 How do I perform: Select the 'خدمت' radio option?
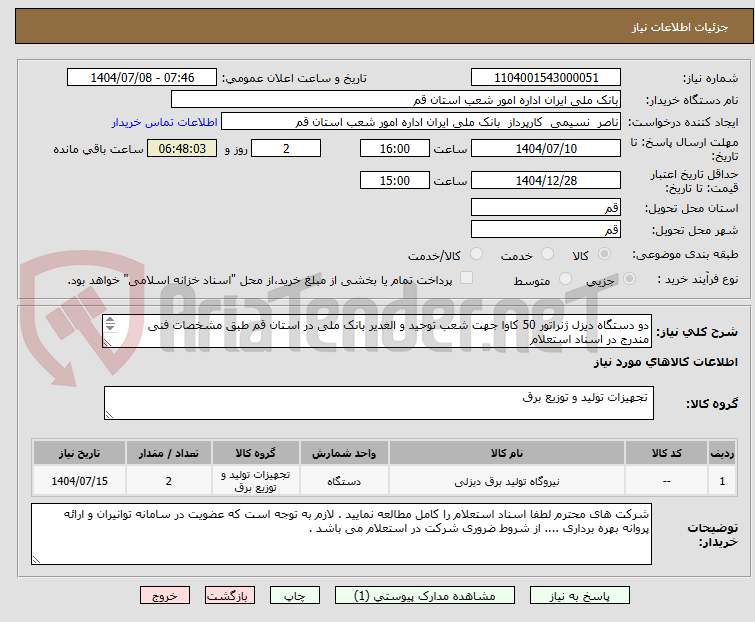click(547, 254)
